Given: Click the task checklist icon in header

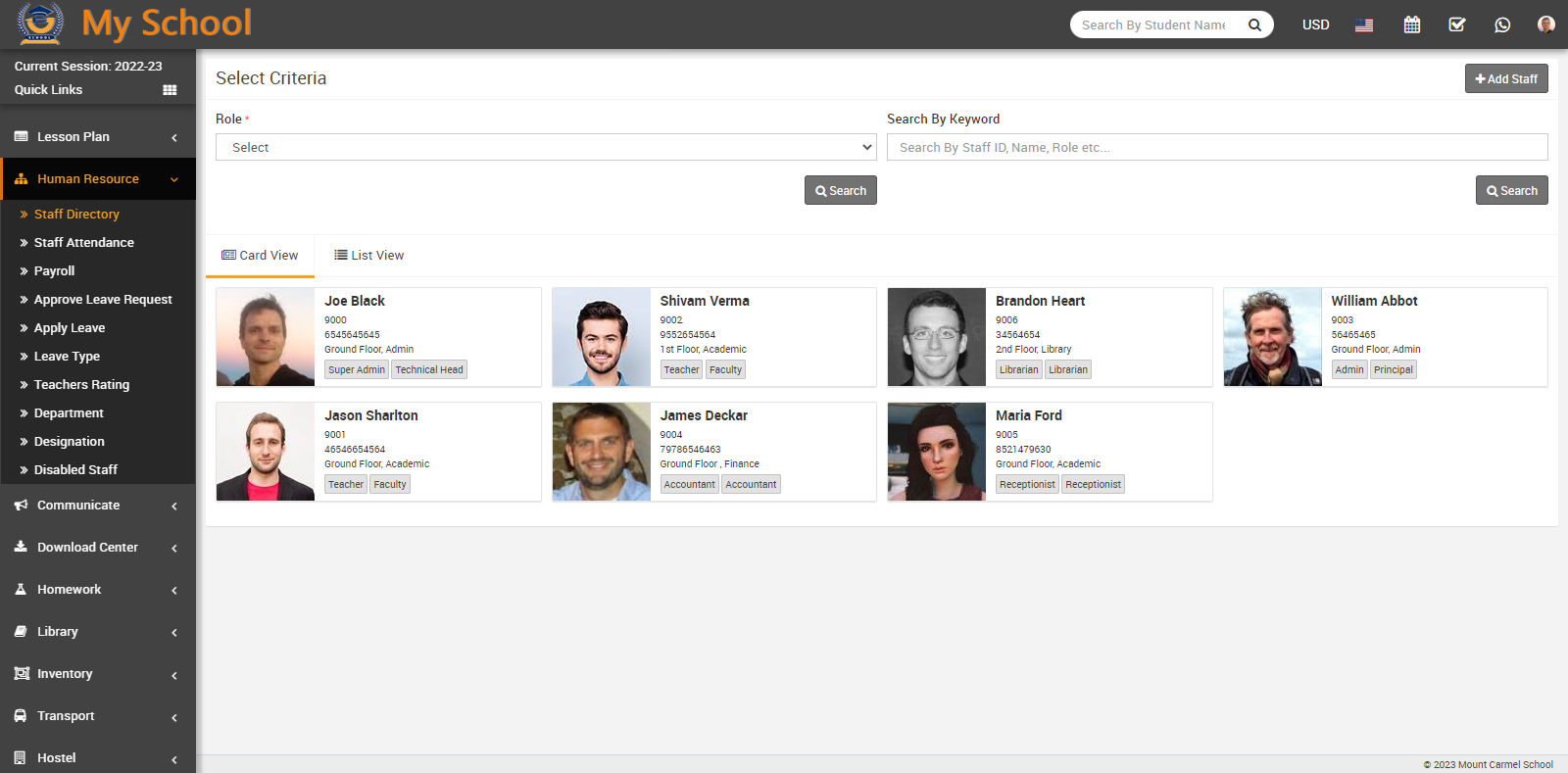Looking at the screenshot, I should tap(1457, 24).
